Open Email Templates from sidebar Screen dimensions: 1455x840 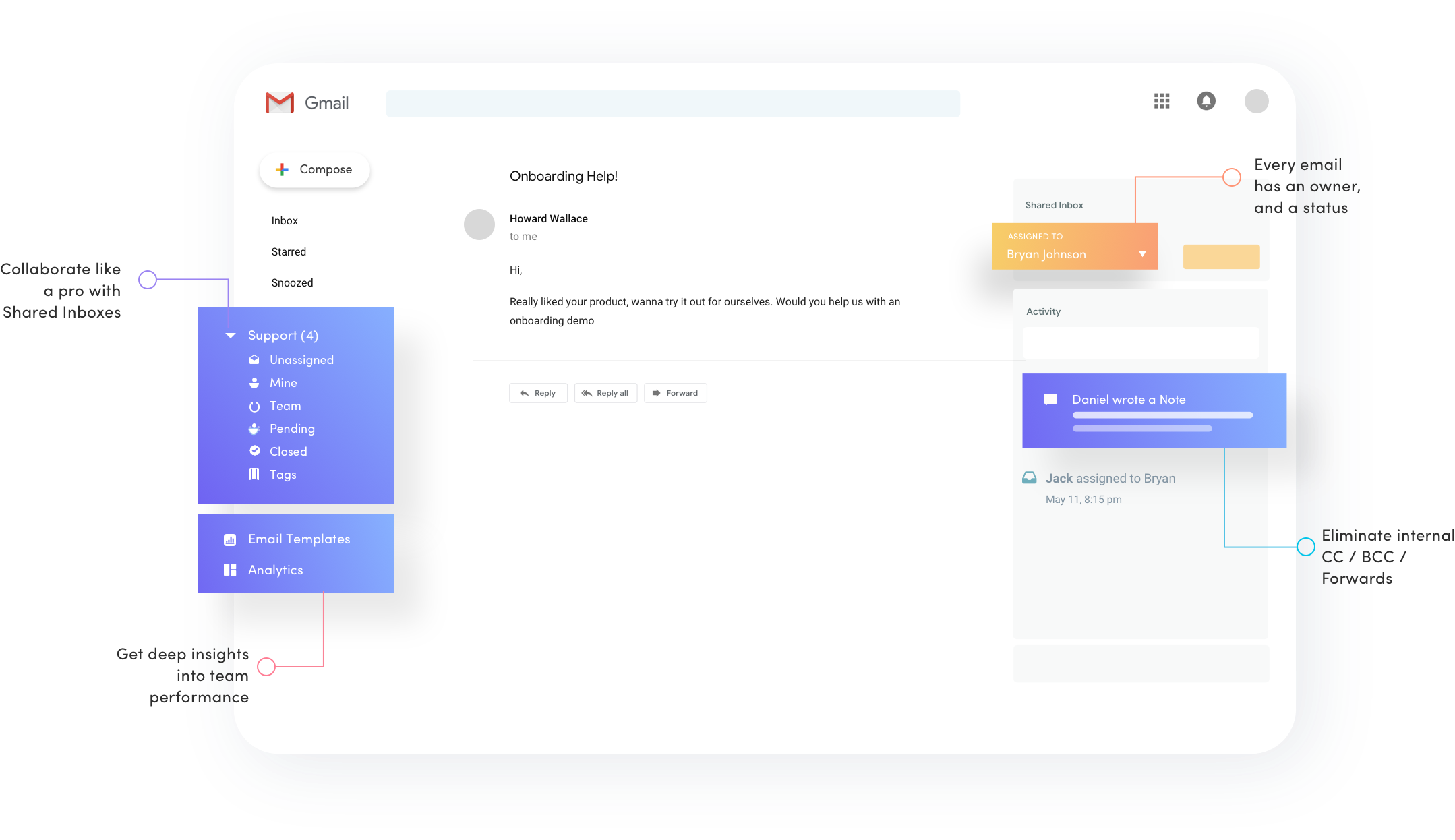tap(298, 539)
